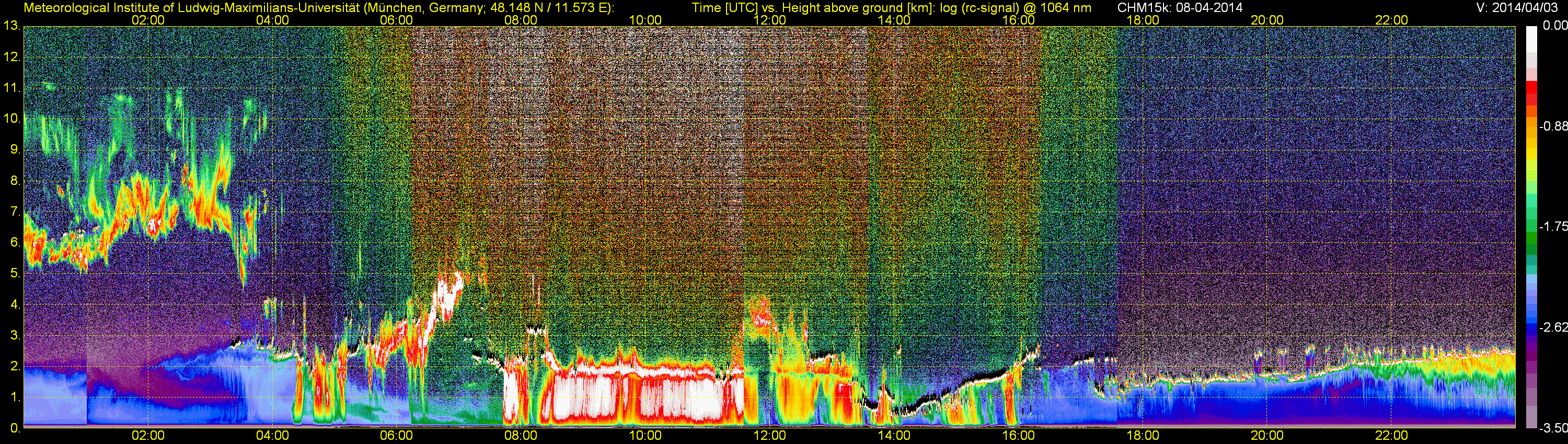Image resolution: width=1568 pixels, height=444 pixels.
Task: Click the 02:00 label on top time axis
Action: pos(148,20)
